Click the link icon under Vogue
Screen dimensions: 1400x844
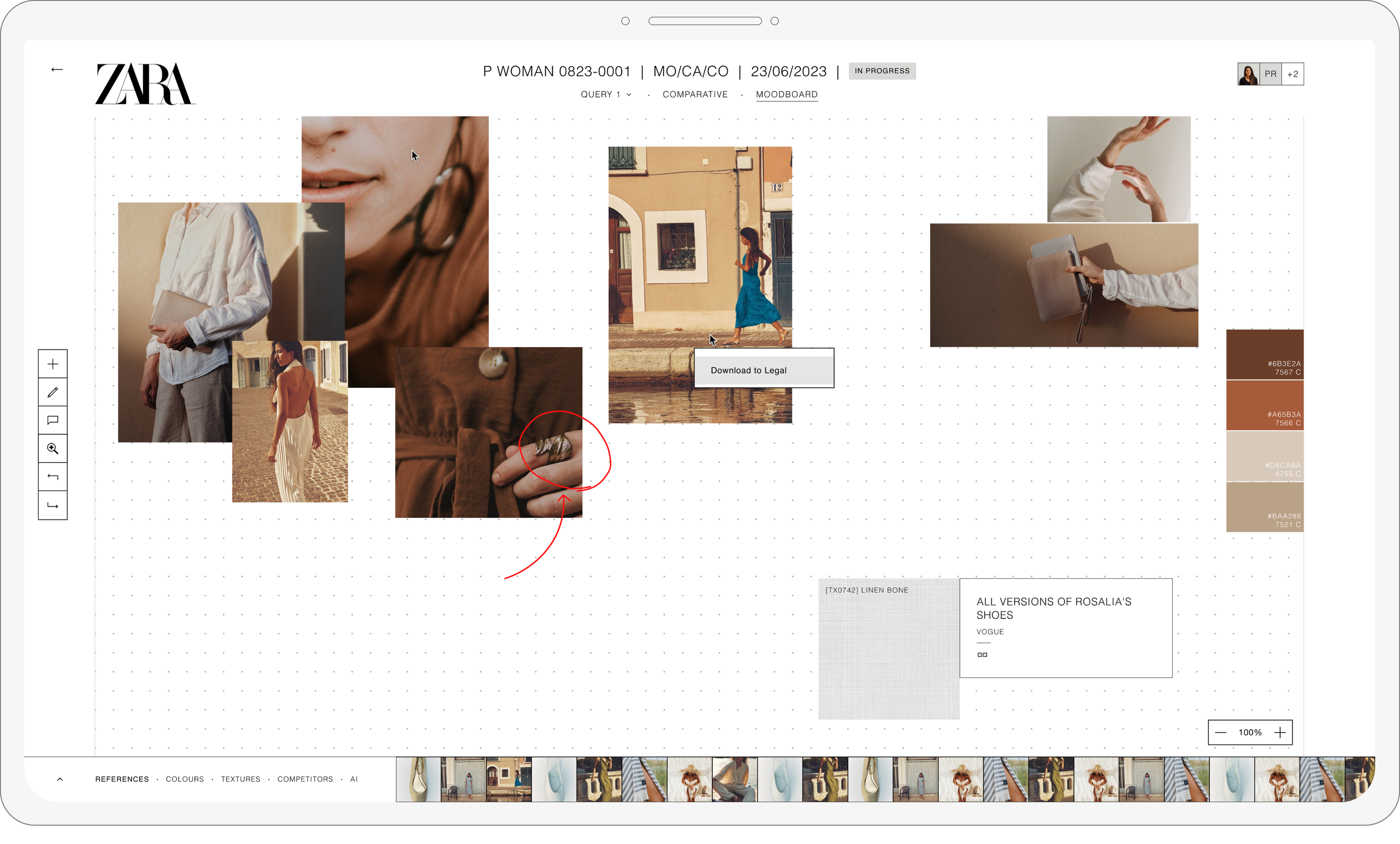tap(982, 655)
